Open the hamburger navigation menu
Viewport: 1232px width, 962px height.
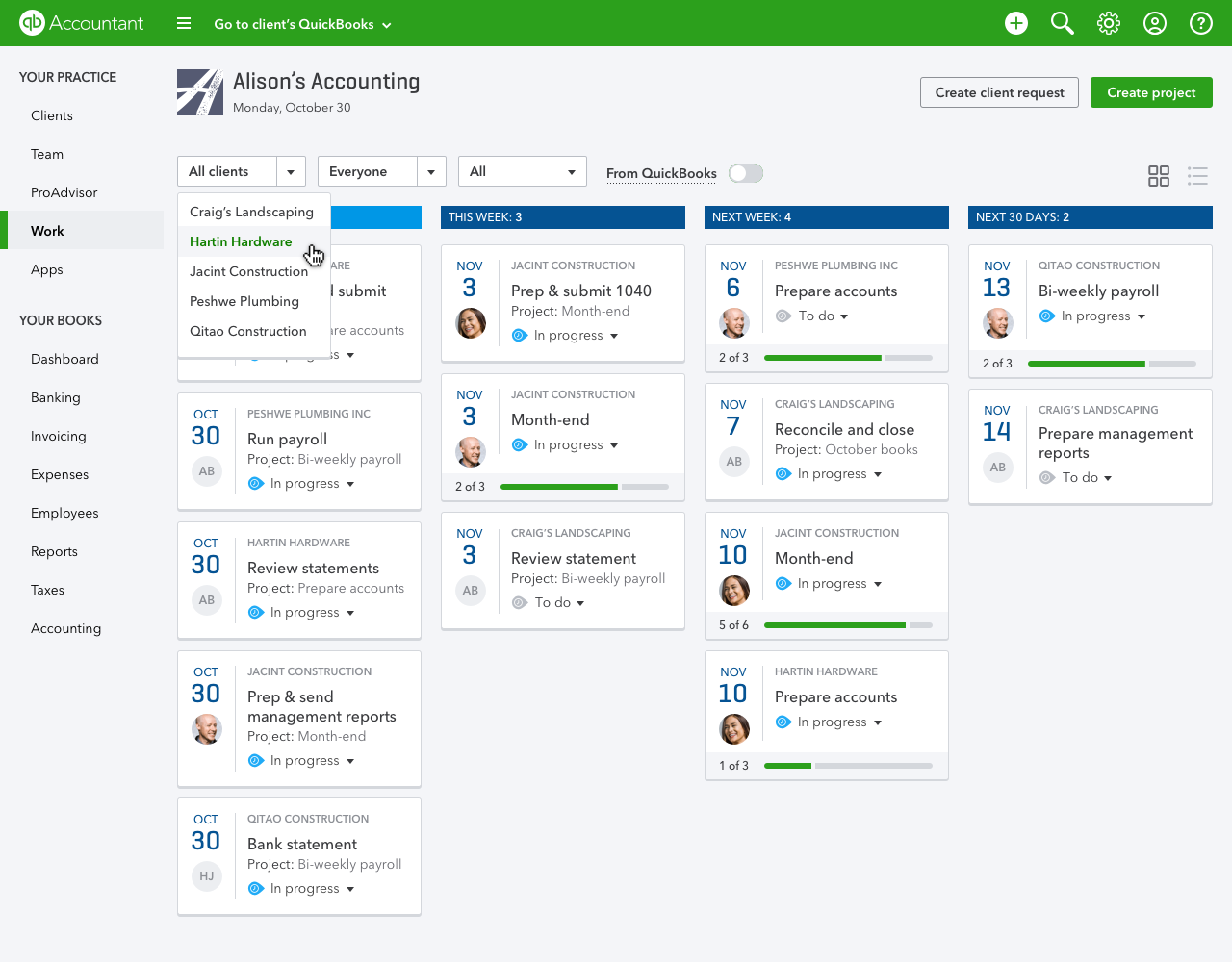pos(184,23)
